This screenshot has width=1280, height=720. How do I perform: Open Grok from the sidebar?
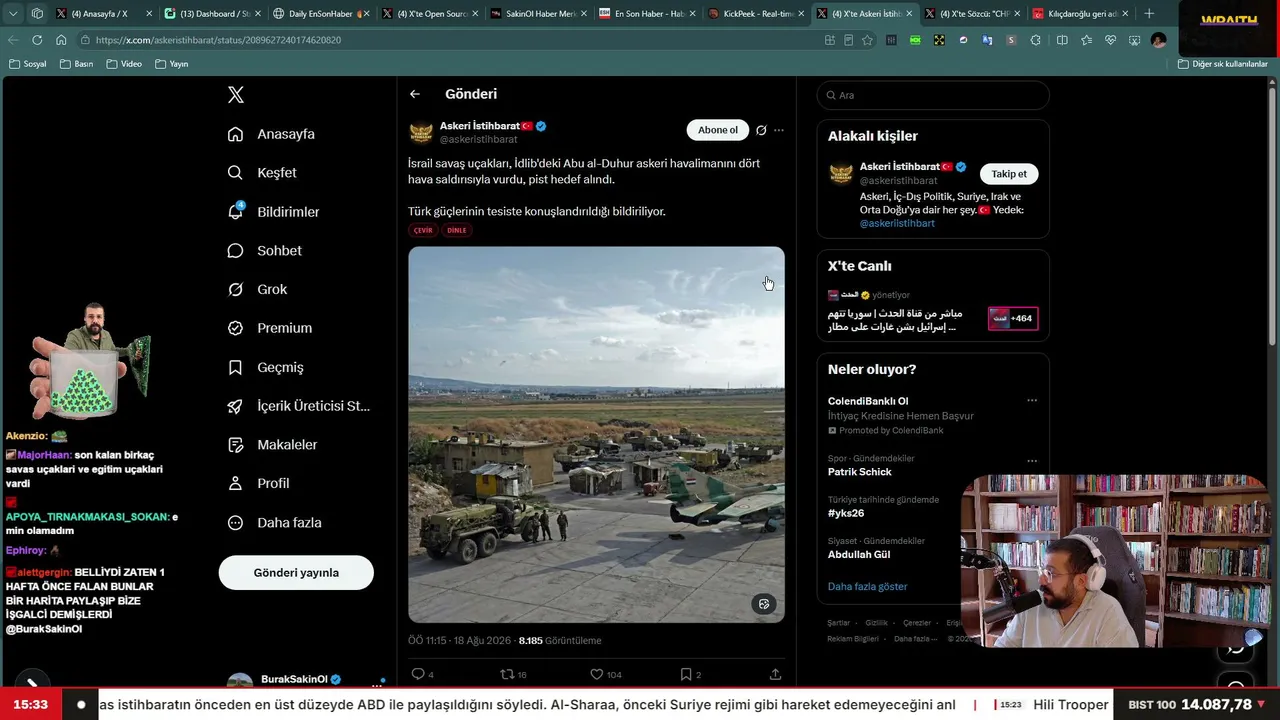[x=257, y=289]
